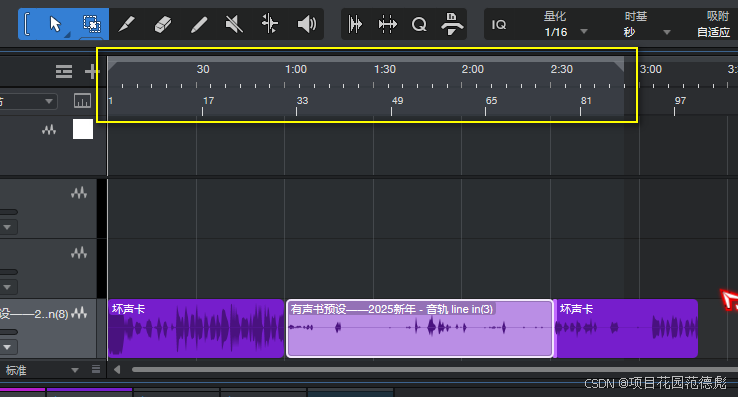Click the 1:00 ruler mark
The height and width of the screenshot is (397, 738).
pos(296,69)
